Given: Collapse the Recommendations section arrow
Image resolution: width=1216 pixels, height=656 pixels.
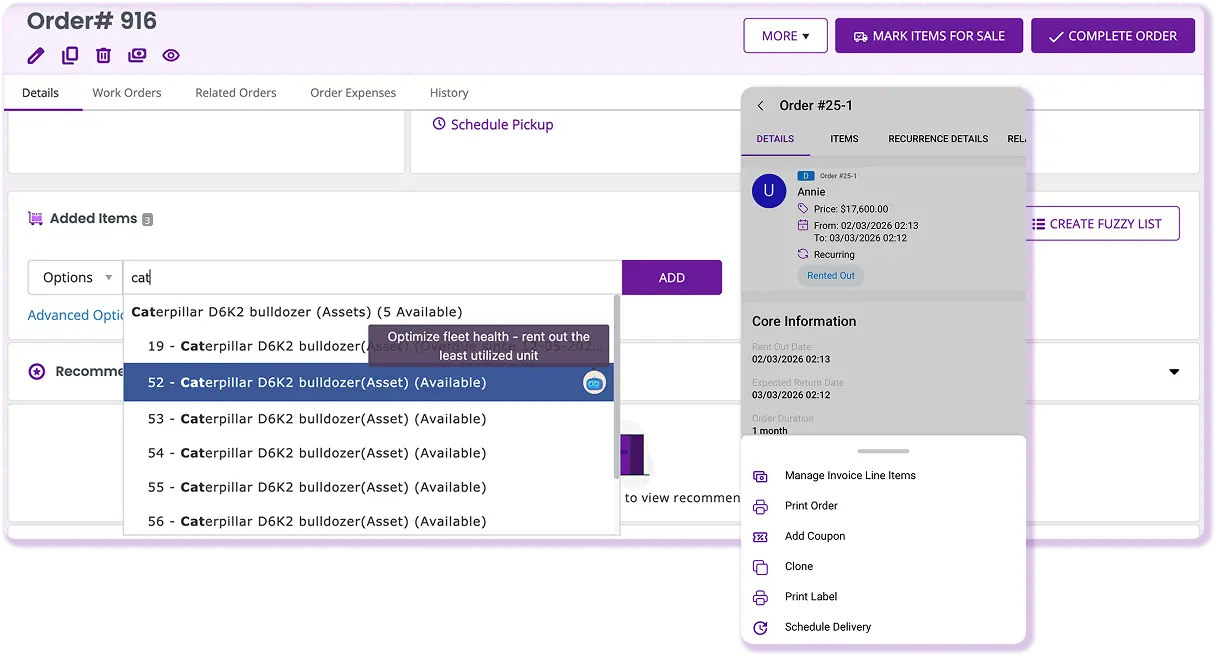Looking at the screenshot, I should click(1174, 372).
